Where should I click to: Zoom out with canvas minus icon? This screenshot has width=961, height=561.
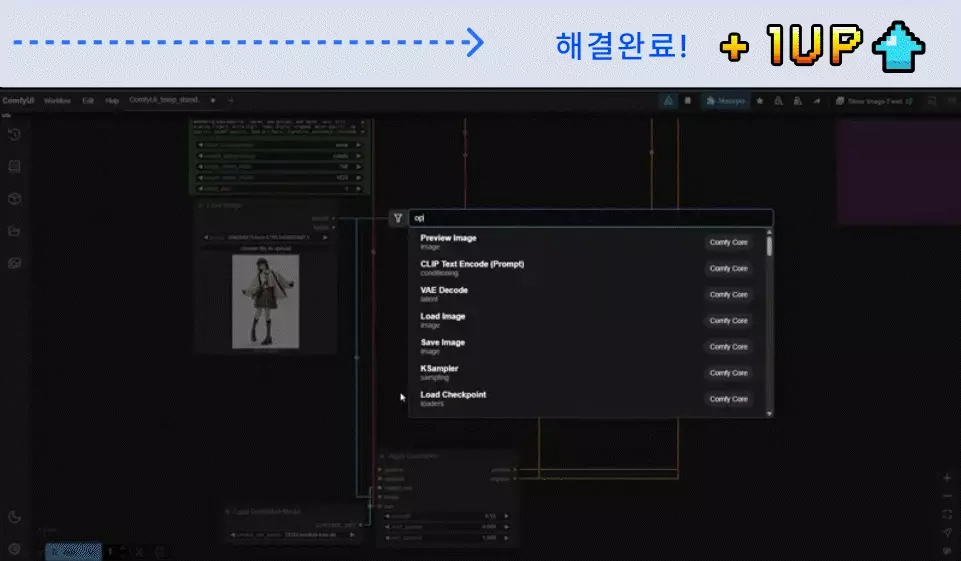coord(947,496)
